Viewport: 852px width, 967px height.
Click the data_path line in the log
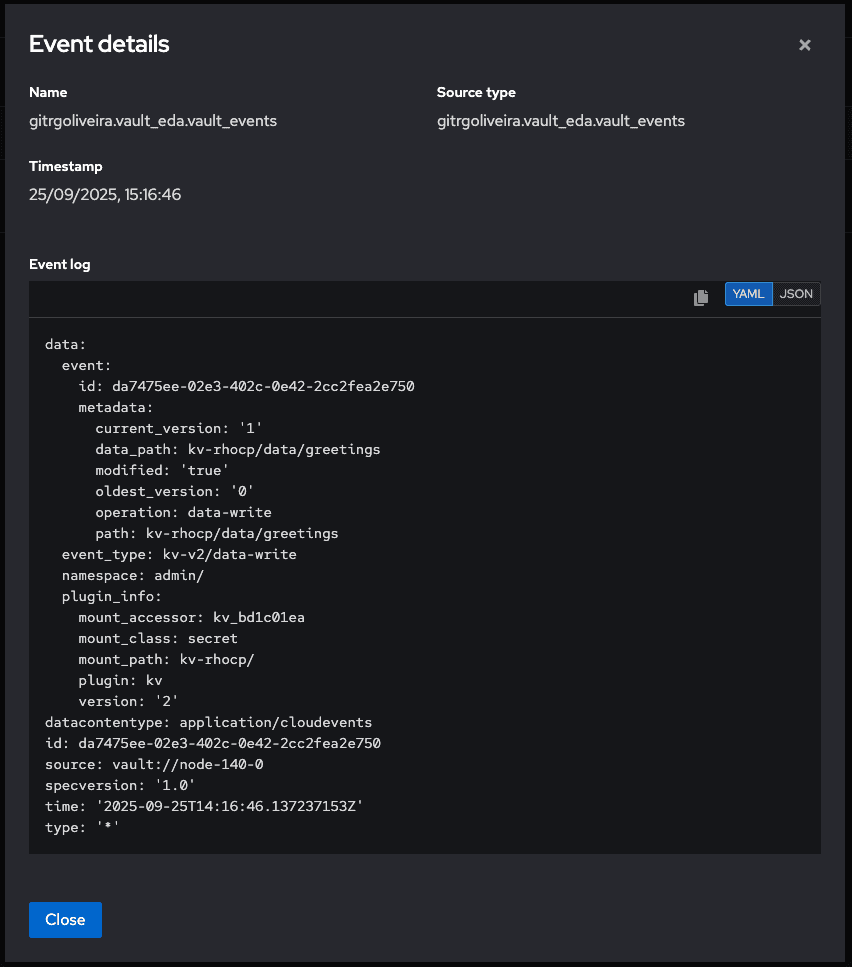(x=237, y=449)
